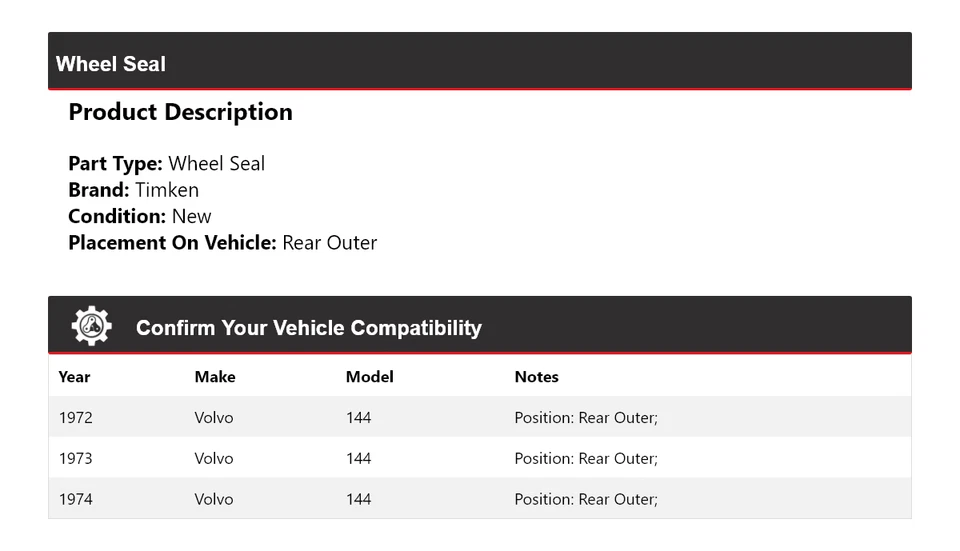
Task: Click the Wheel Seal header title
Action: (111, 64)
